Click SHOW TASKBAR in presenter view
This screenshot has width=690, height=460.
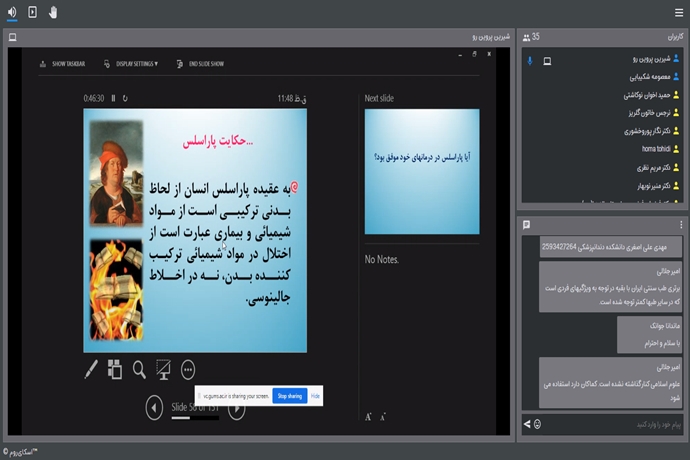click(x=63, y=64)
